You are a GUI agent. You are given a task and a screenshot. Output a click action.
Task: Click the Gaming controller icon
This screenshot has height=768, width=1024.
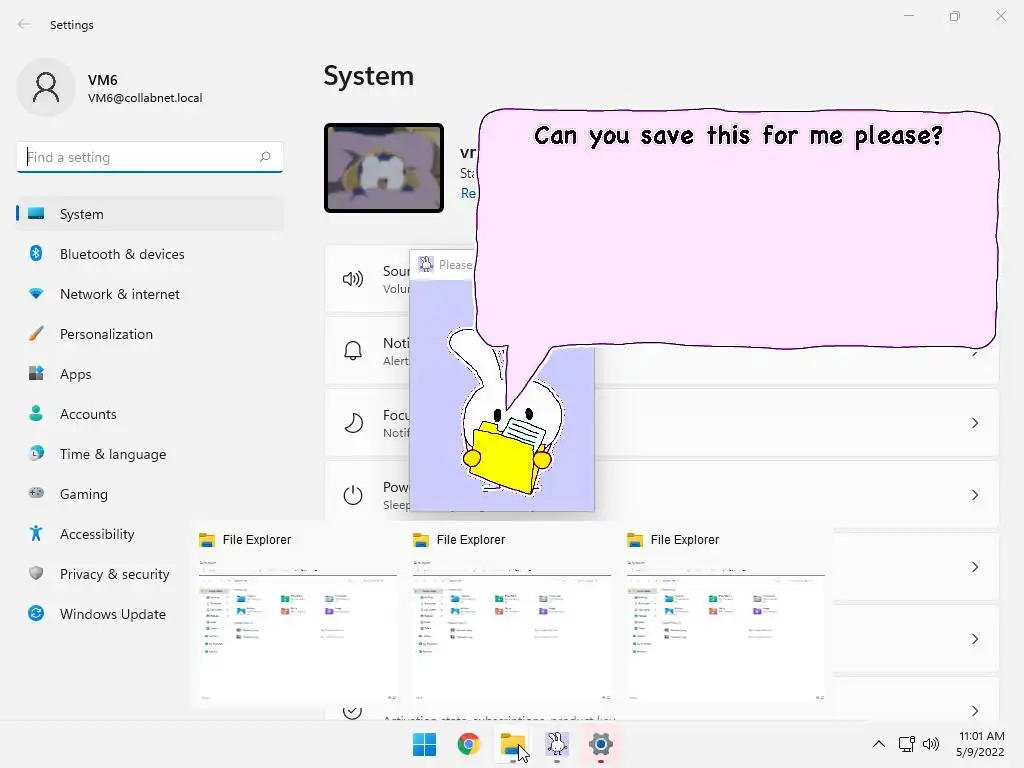[36, 493]
